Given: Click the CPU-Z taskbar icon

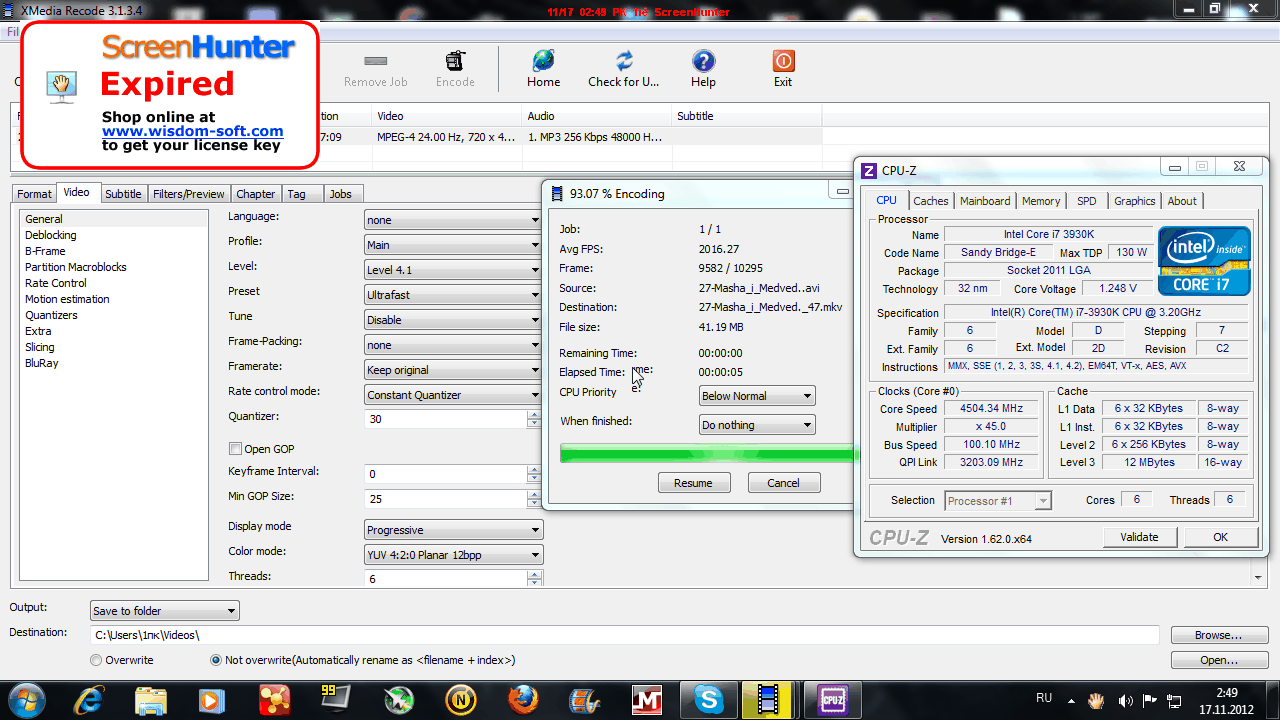Looking at the screenshot, I should [832, 698].
